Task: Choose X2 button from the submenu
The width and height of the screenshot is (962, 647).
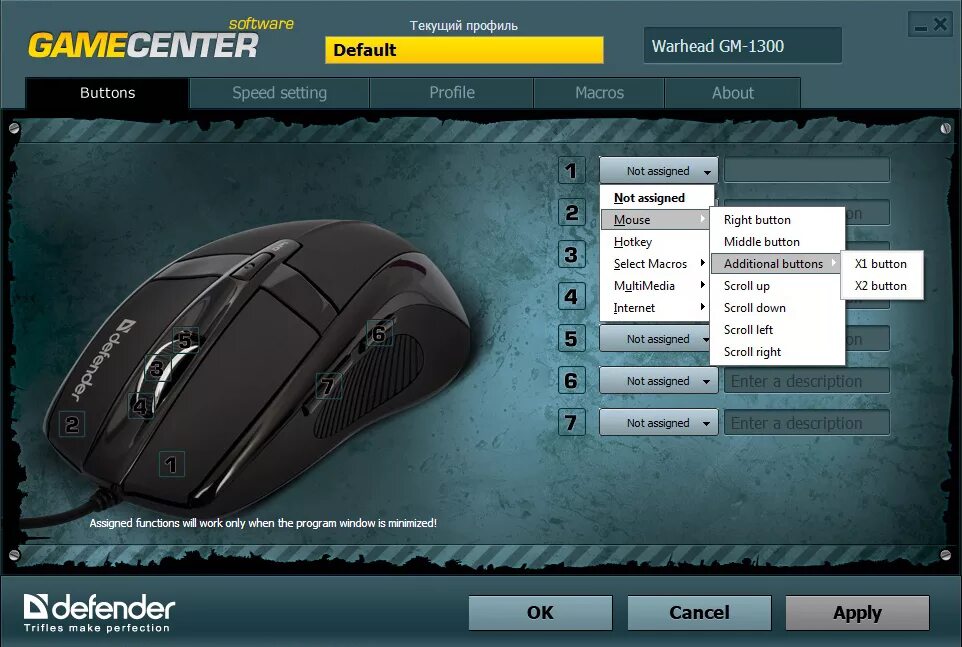Action: [882, 286]
